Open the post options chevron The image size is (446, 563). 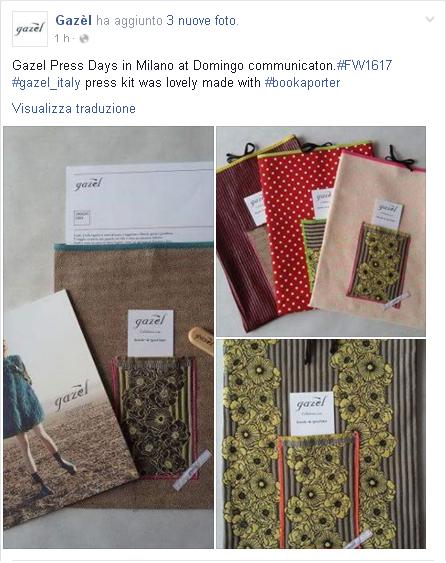[430, 19]
